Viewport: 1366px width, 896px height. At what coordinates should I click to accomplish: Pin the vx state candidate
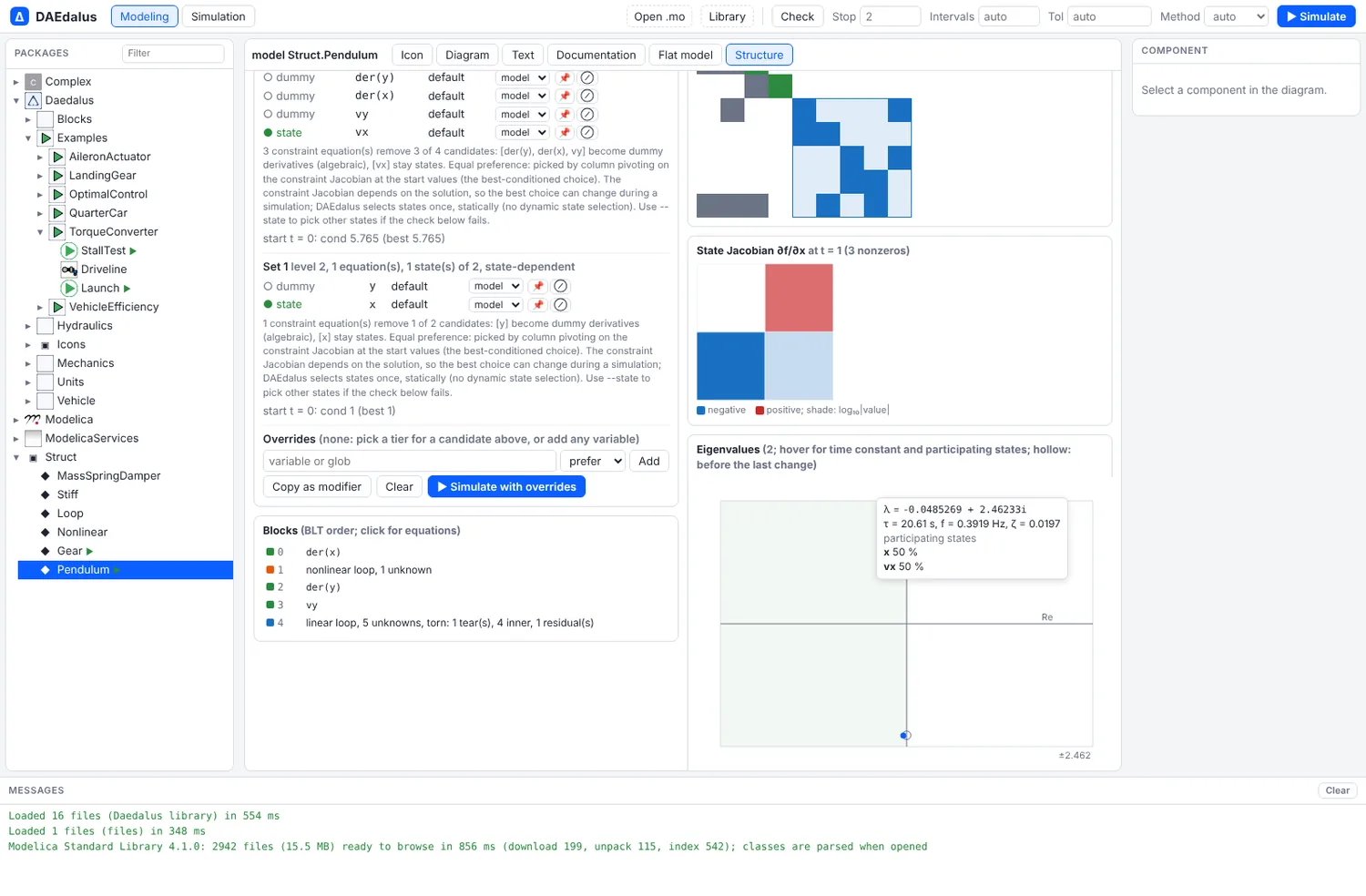click(565, 132)
